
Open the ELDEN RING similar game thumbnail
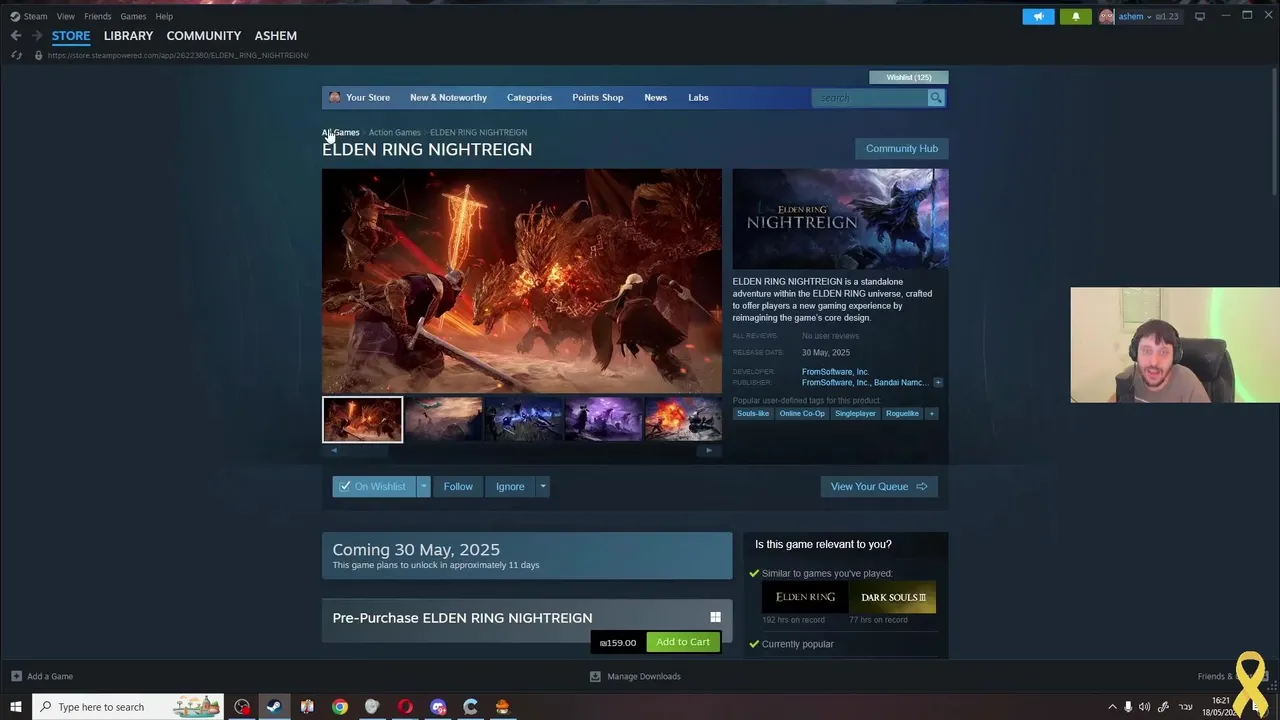coord(805,597)
